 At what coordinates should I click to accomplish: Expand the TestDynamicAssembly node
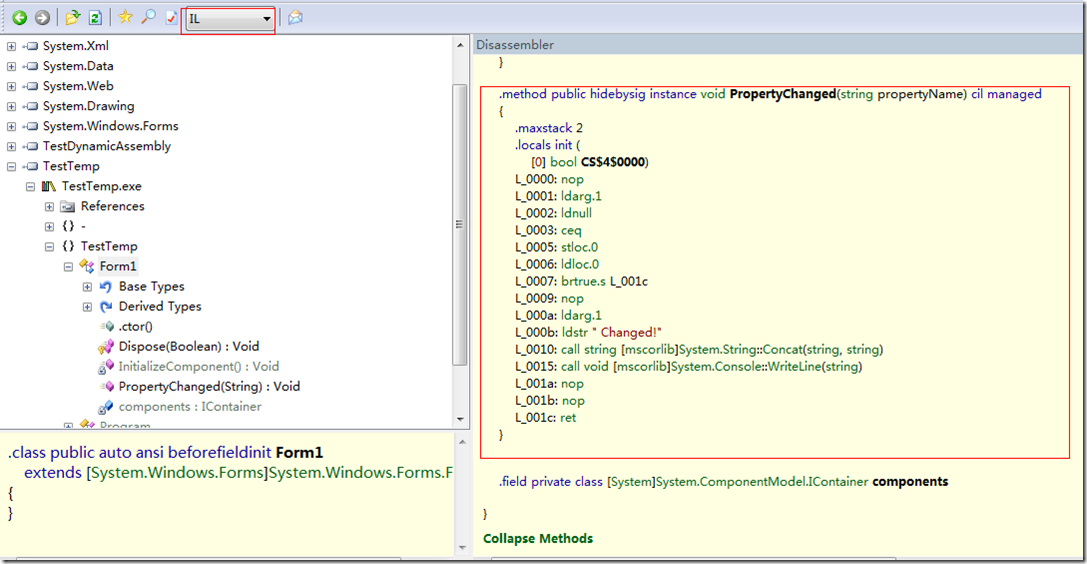pos(11,147)
